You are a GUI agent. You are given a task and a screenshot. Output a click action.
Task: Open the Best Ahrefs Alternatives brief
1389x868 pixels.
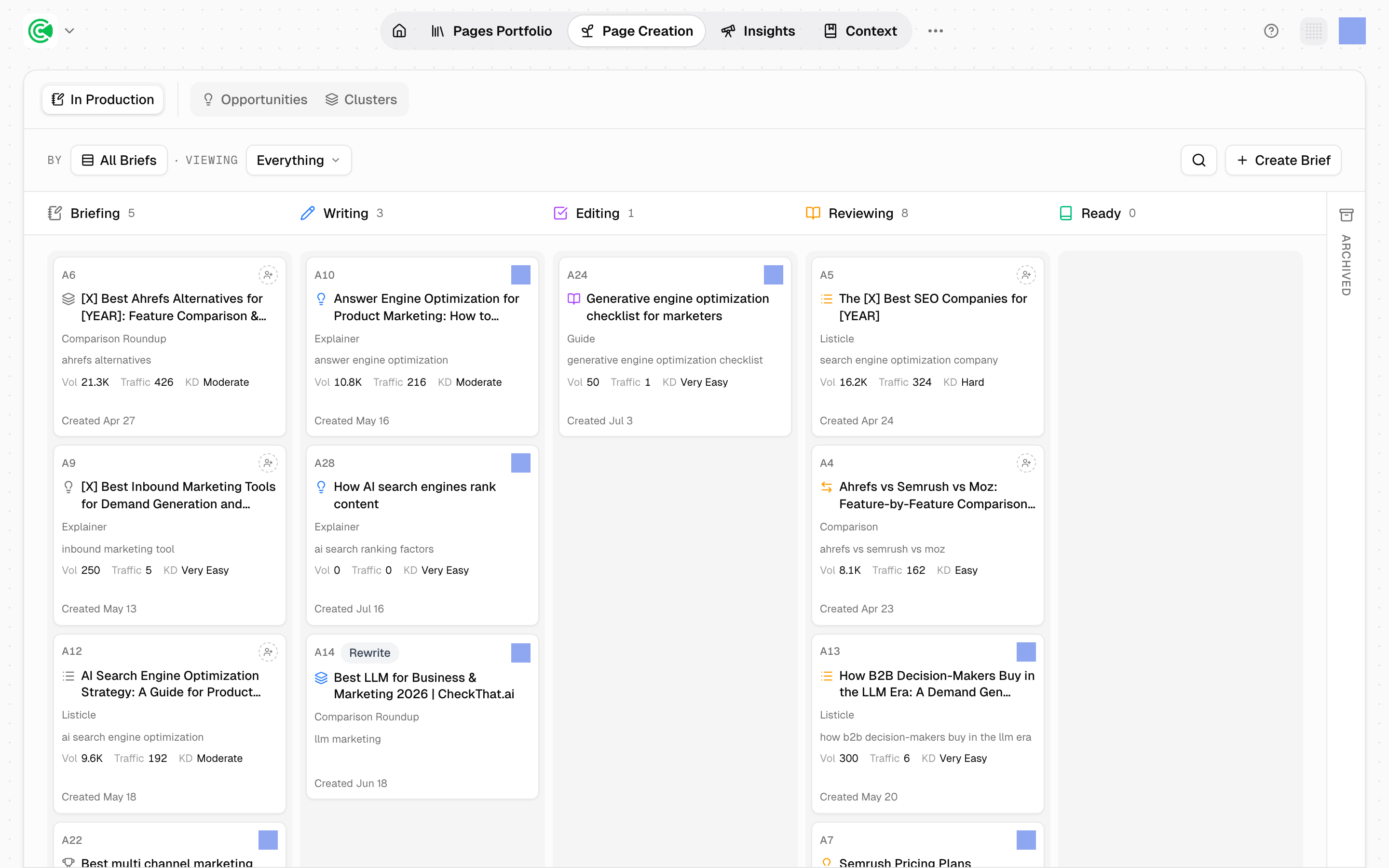[x=175, y=307]
